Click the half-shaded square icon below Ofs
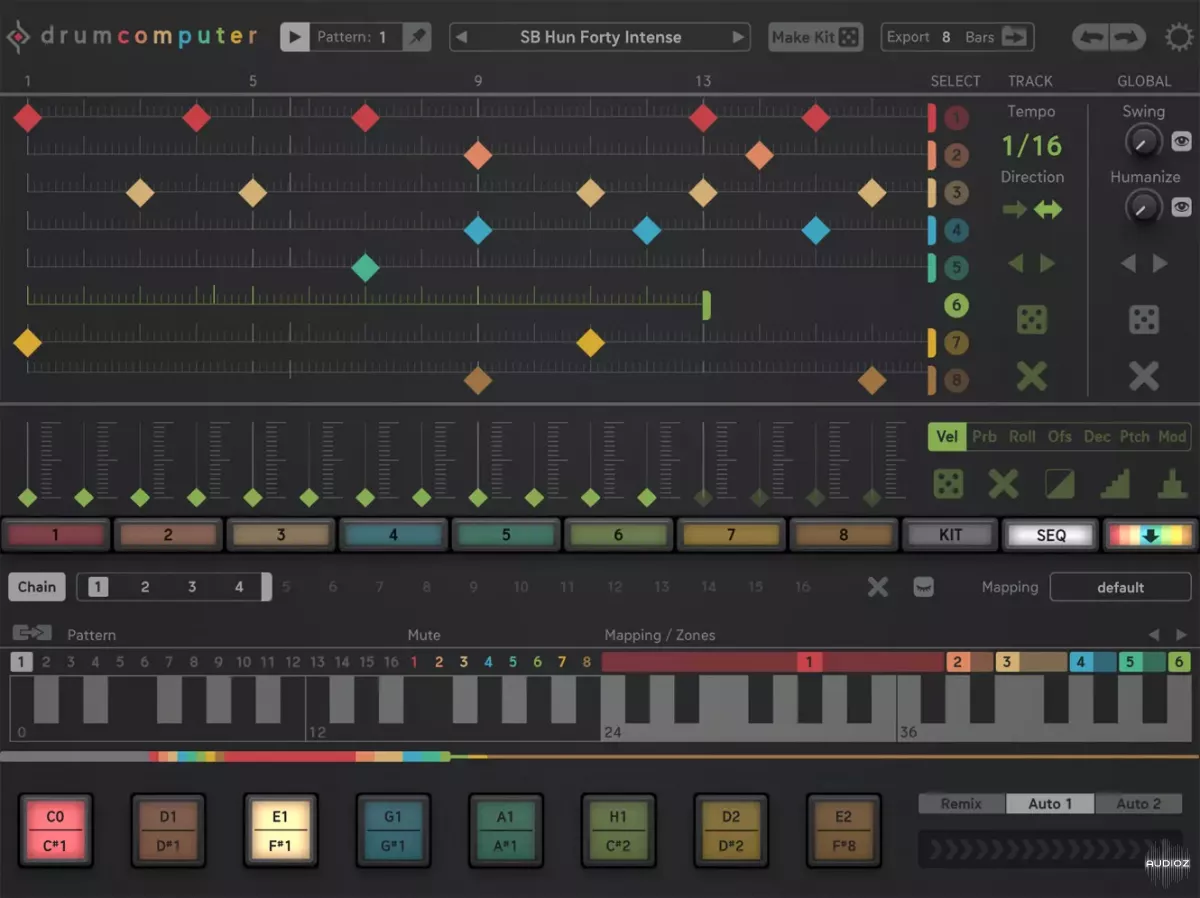This screenshot has width=1200, height=898. pos(1059,484)
